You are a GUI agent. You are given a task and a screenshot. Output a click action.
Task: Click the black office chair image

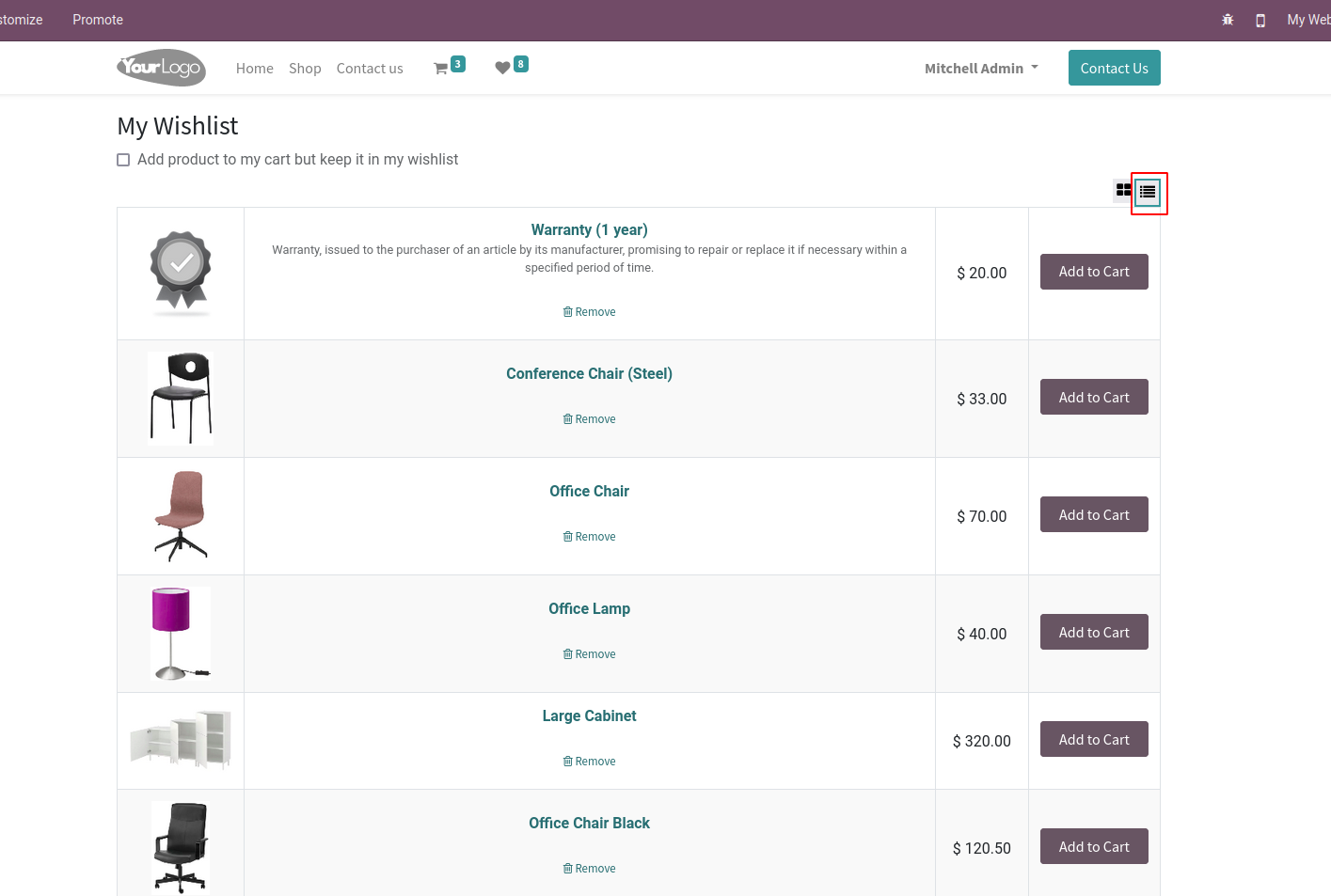[181, 847]
